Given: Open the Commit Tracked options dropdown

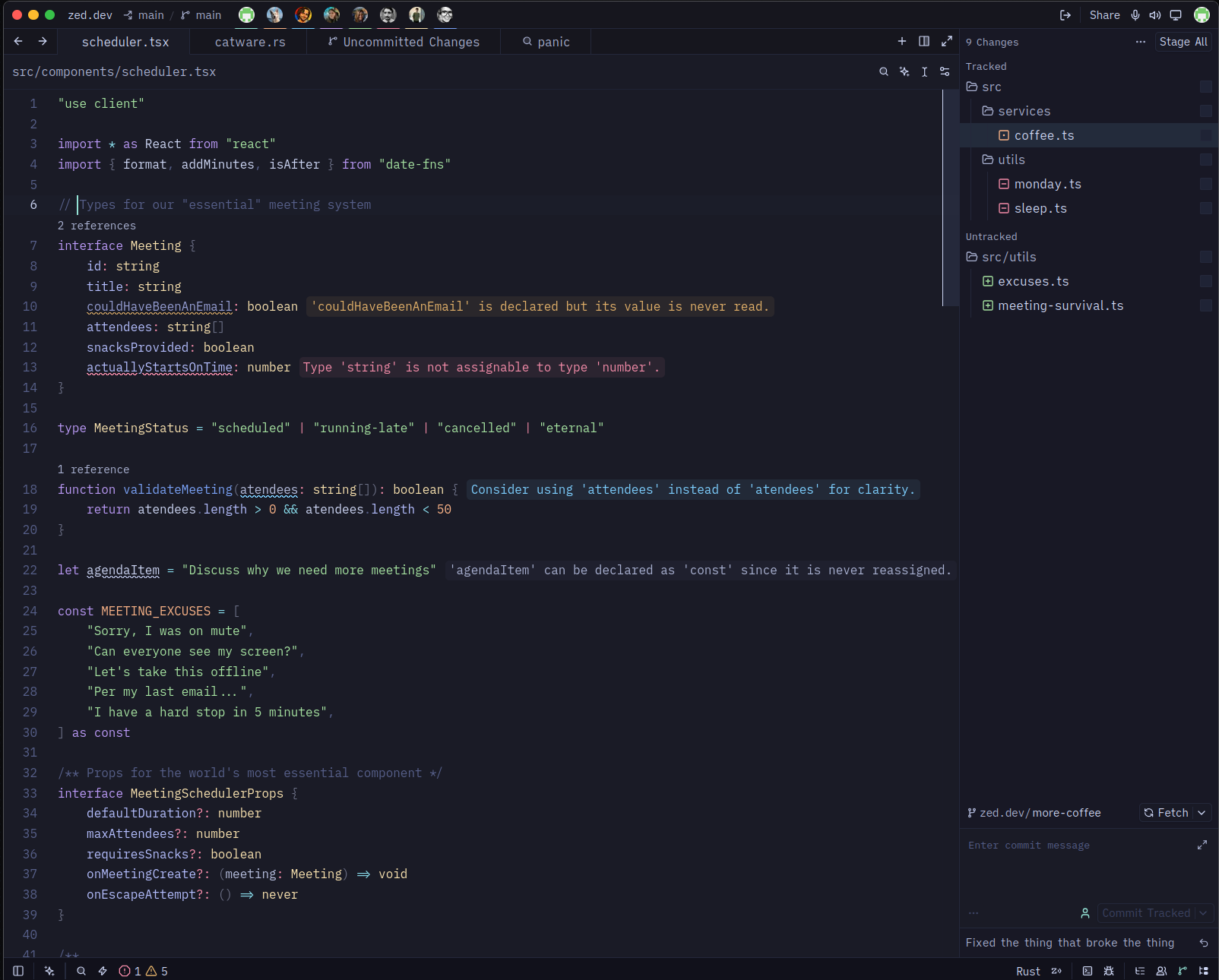Looking at the screenshot, I should (1203, 913).
